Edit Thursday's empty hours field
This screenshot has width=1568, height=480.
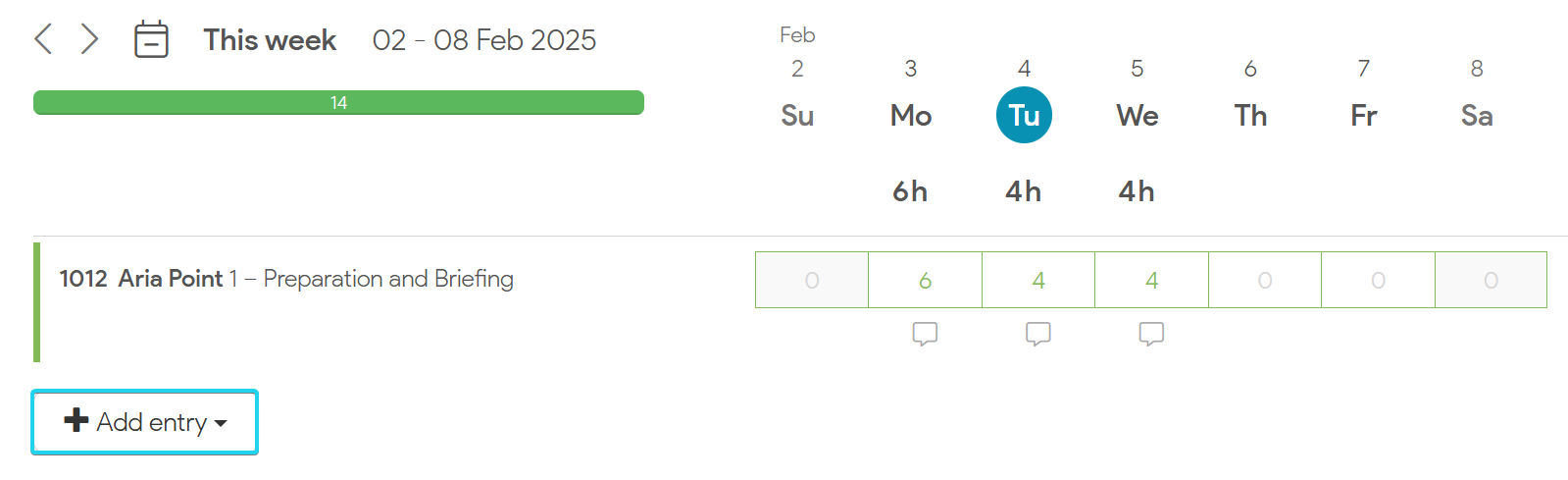point(1265,280)
